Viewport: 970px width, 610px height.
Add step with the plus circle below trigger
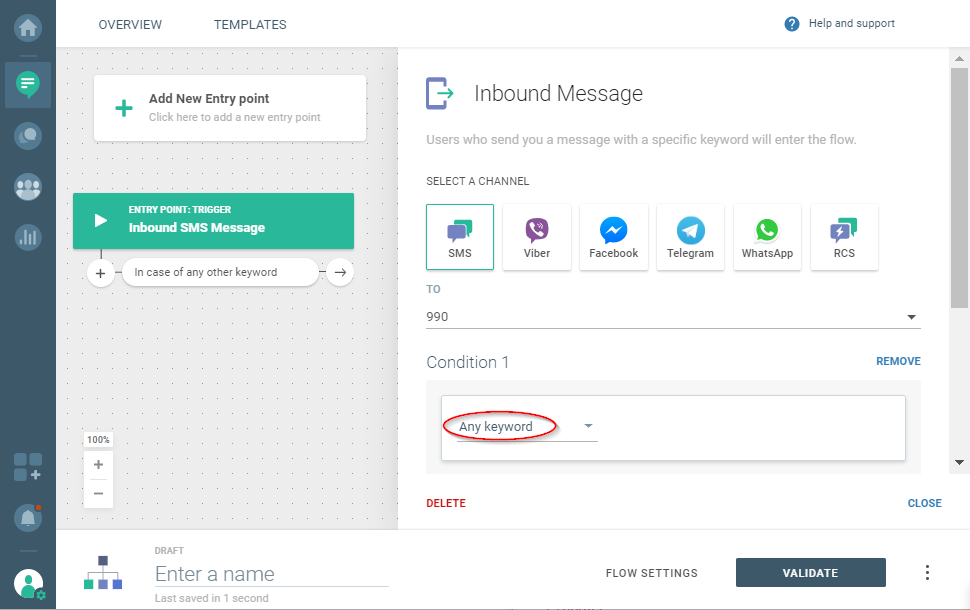pos(101,273)
